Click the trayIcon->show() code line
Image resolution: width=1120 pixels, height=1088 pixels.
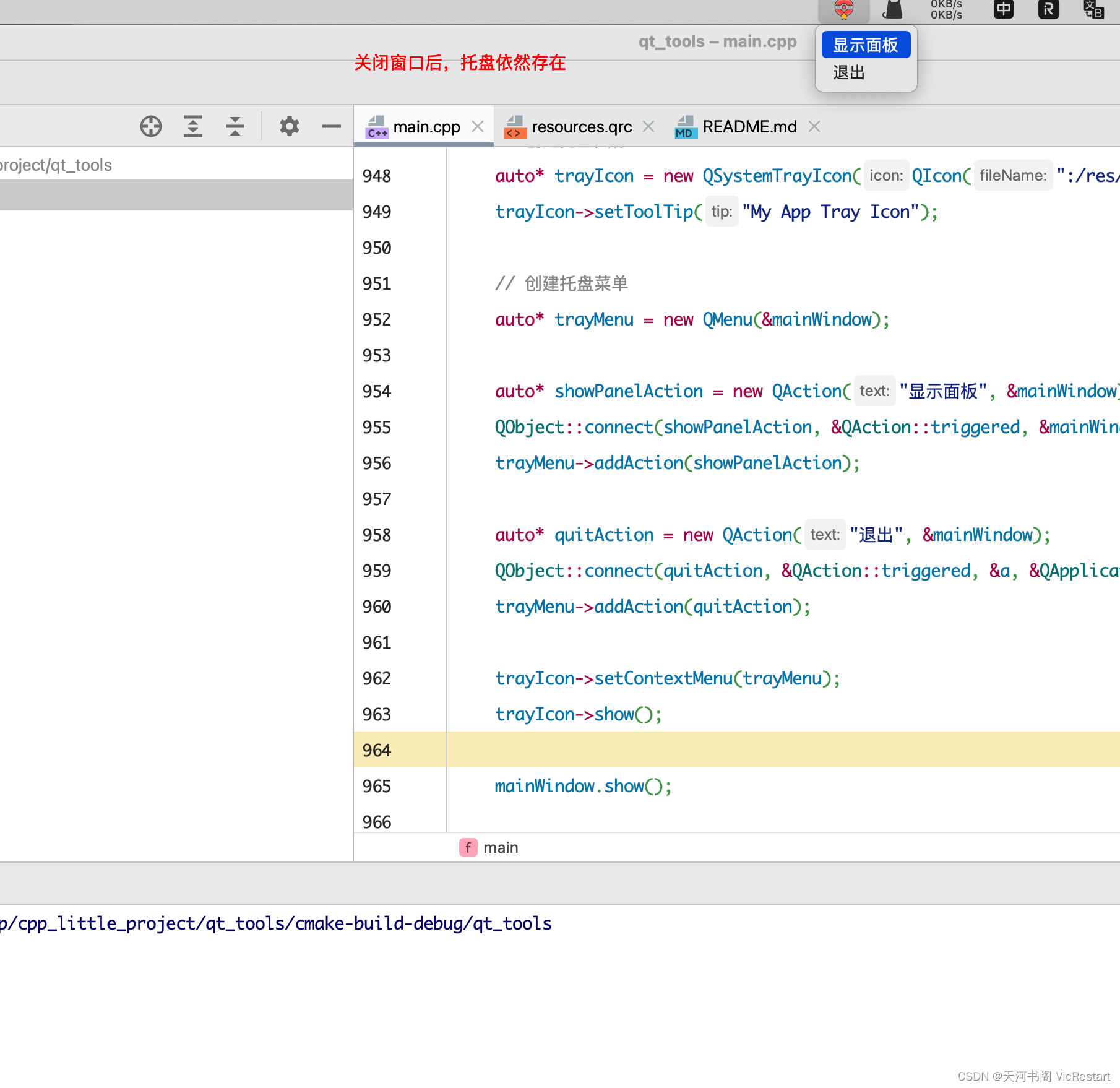click(579, 714)
